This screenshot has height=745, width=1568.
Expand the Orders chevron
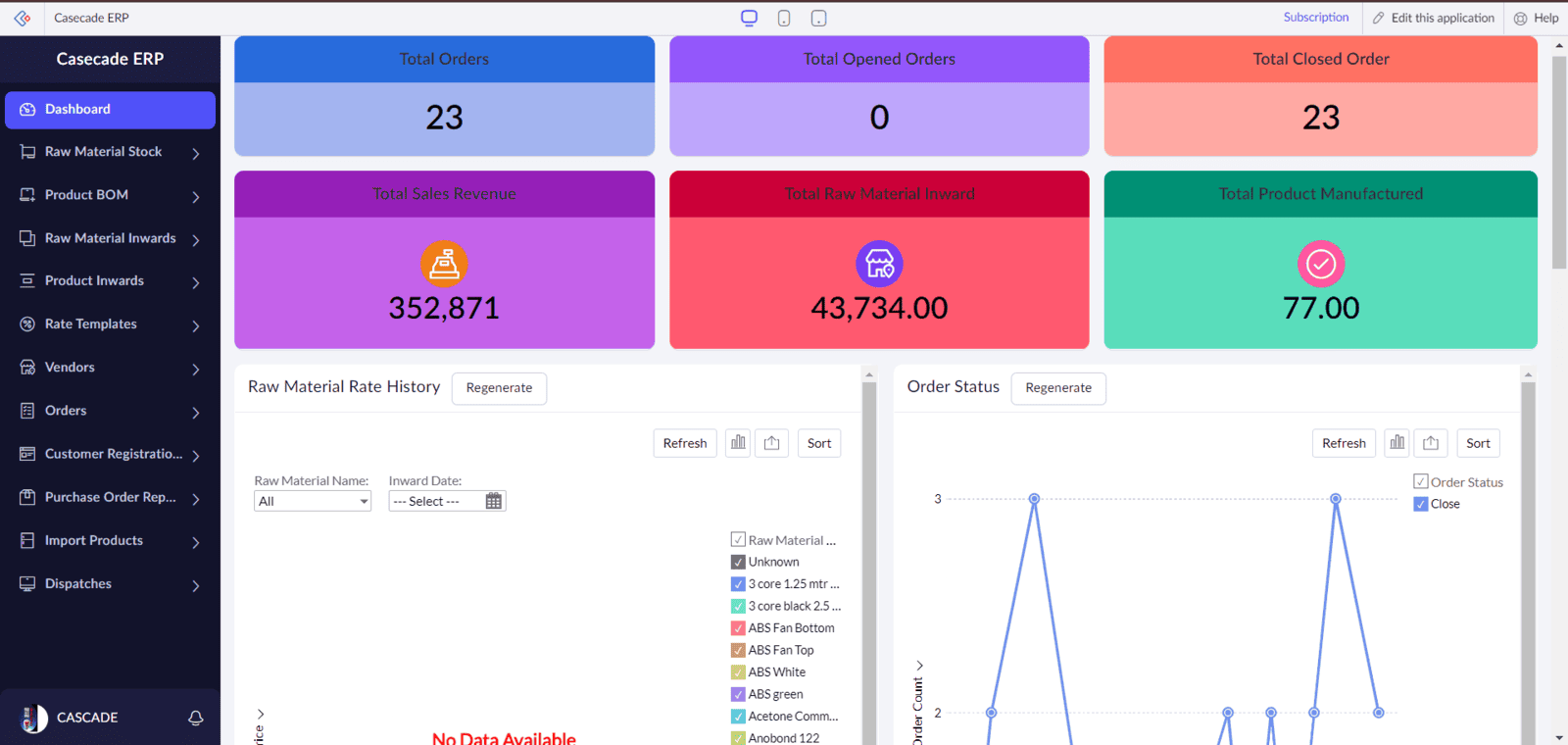pyautogui.click(x=196, y=412)
